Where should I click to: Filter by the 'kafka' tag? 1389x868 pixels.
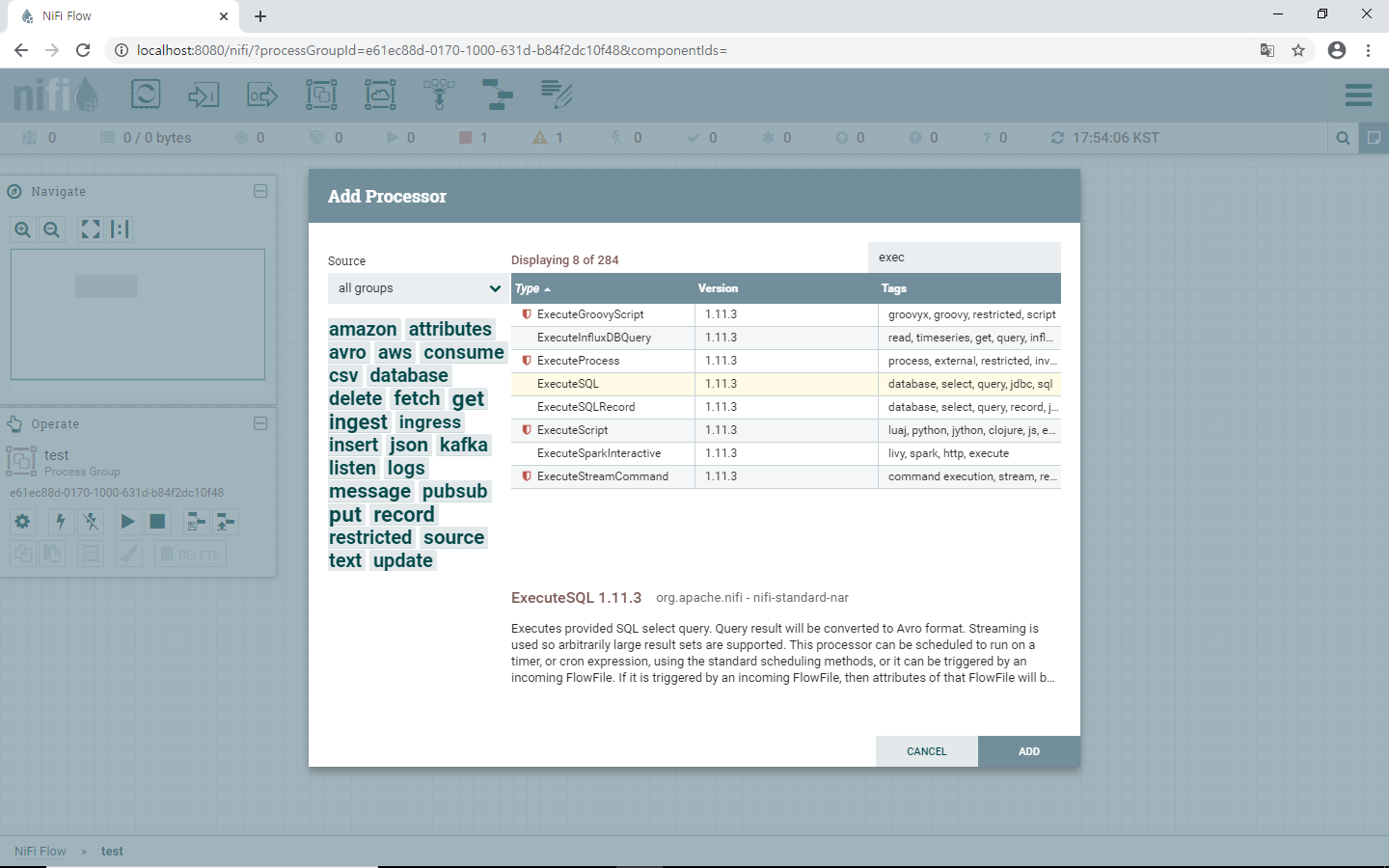tap(464, 445)
